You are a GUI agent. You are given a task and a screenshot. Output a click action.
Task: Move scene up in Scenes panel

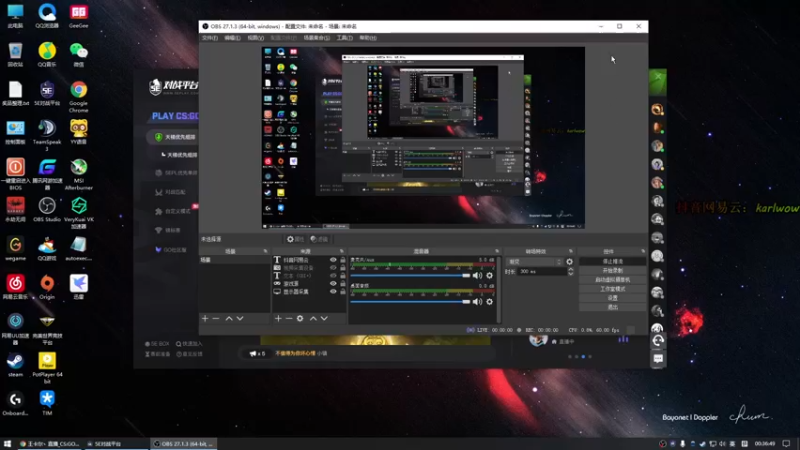(x=229, y=318)
